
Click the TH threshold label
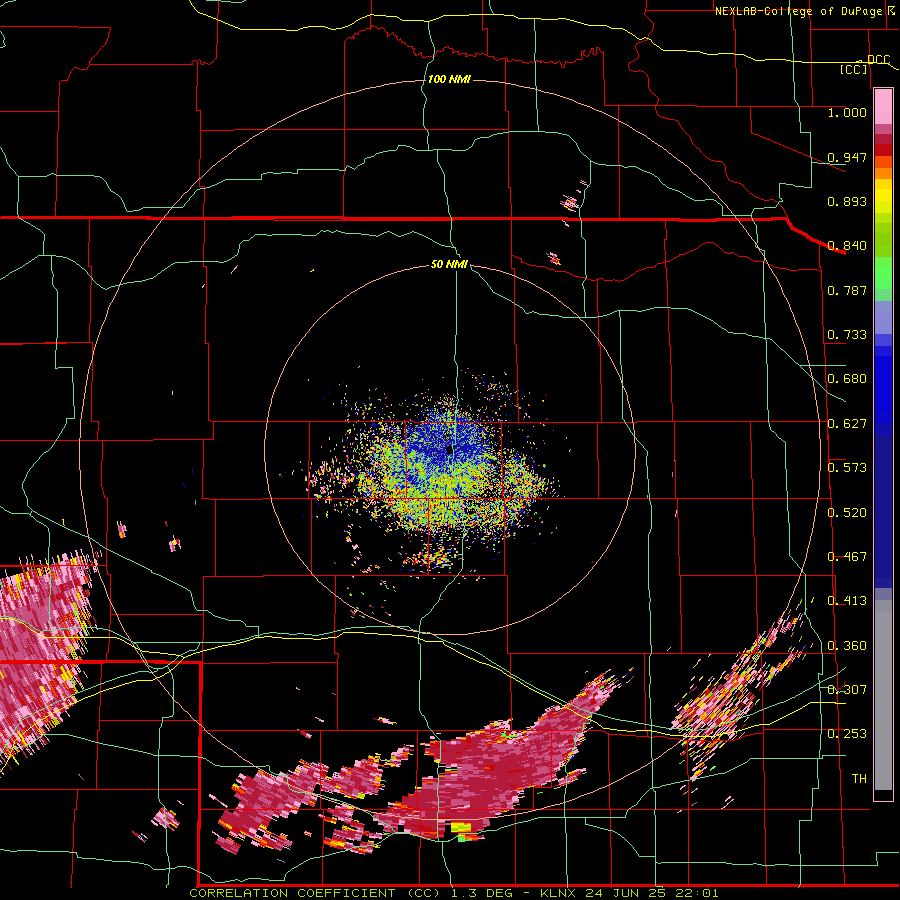pyautogui.click(x=859, y=778)
